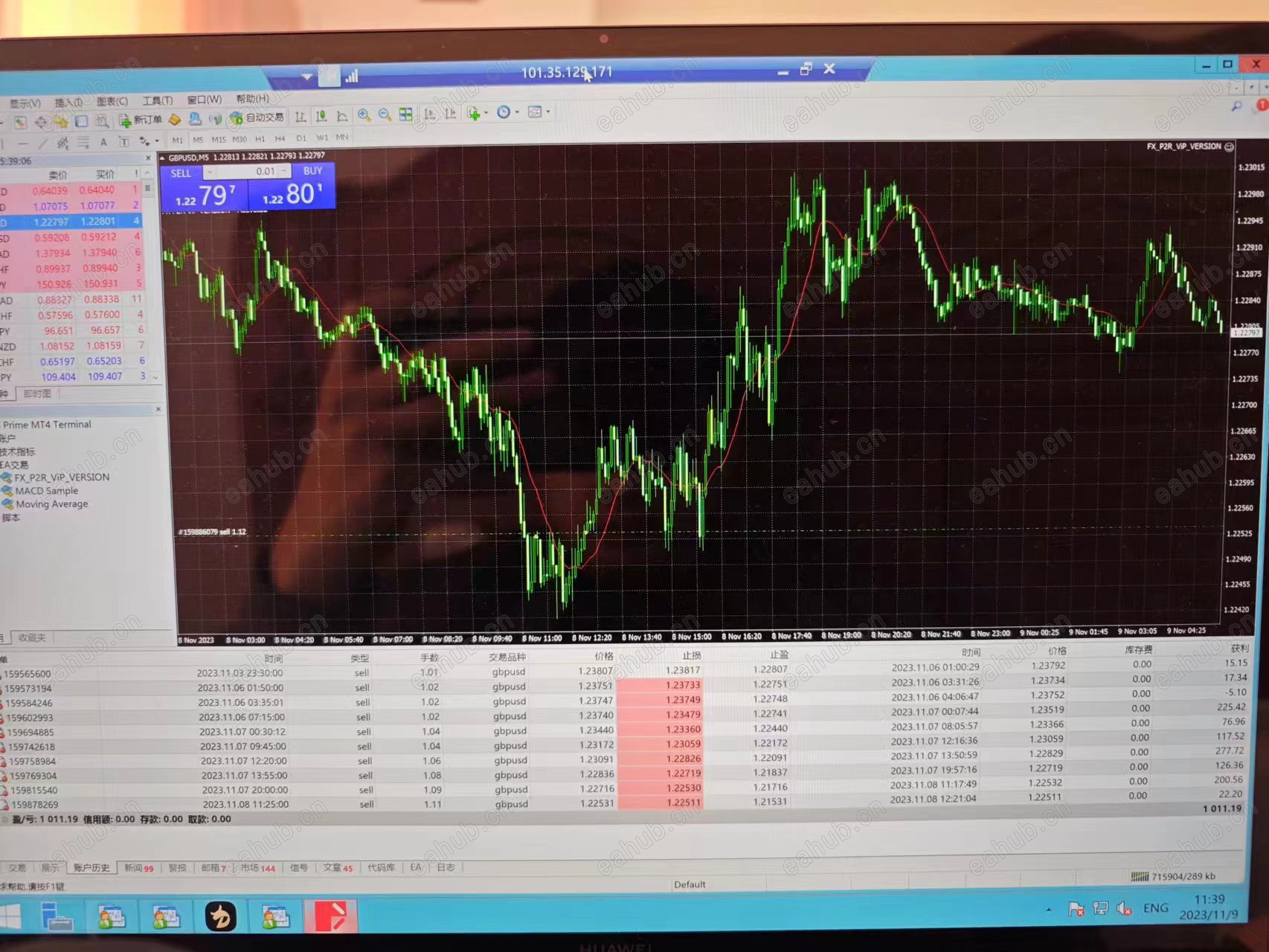Click the black rounded app taskbar icon
Screen dimensions: 1269x952
tap(221, 916)
